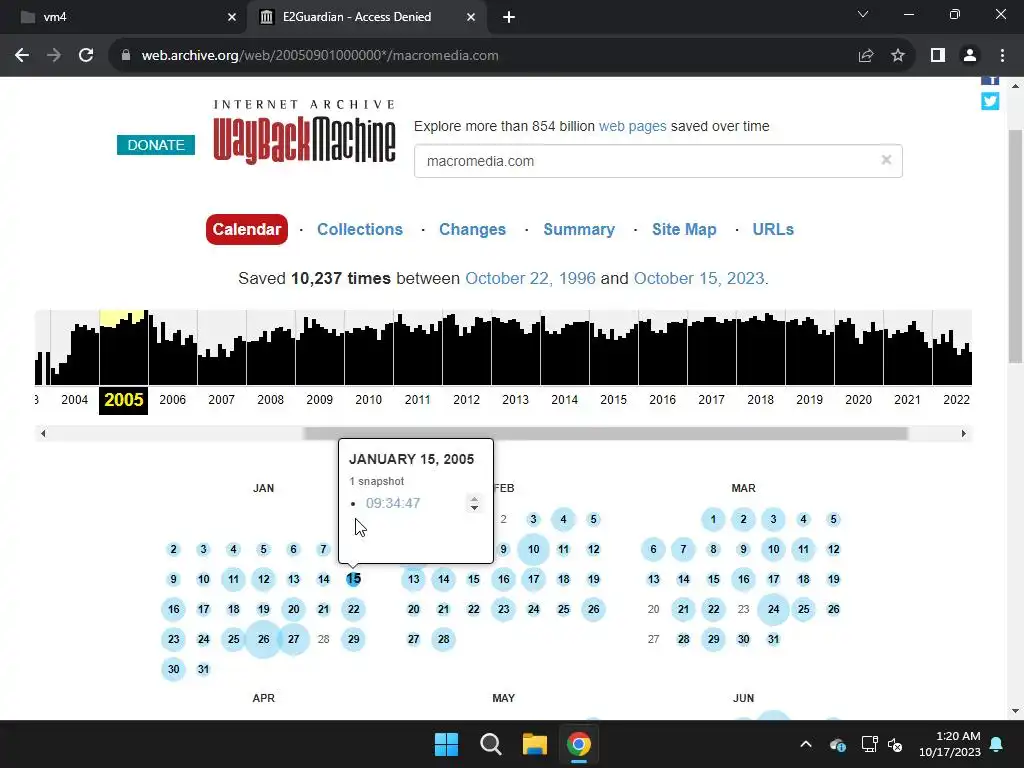The height and width of the screenshot is (768, 1024).
Task: Click the snapshot list stepper arrows
Action: [474, 503]
